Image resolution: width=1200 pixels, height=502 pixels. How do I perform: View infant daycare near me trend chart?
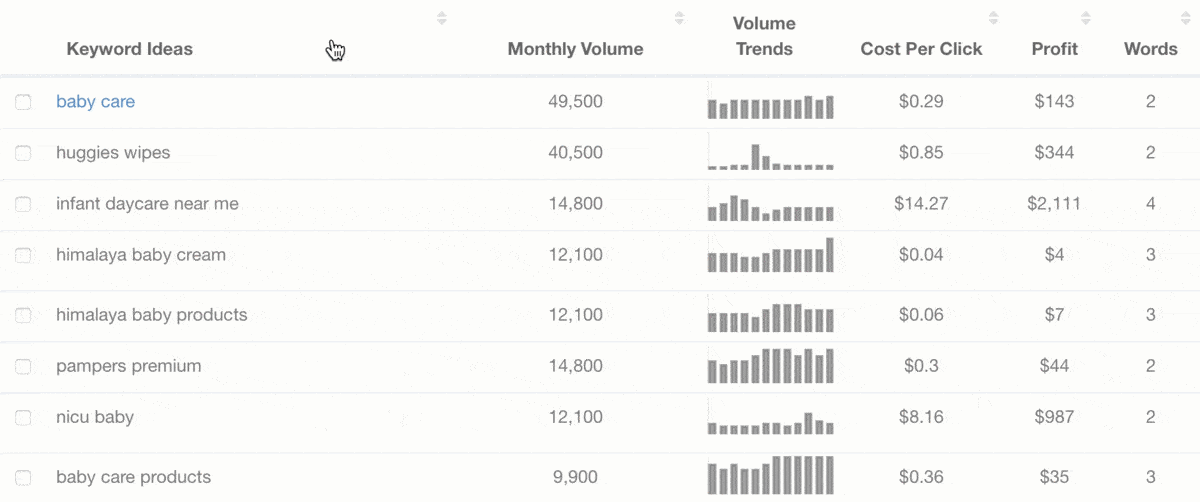(x=770, y=208)
